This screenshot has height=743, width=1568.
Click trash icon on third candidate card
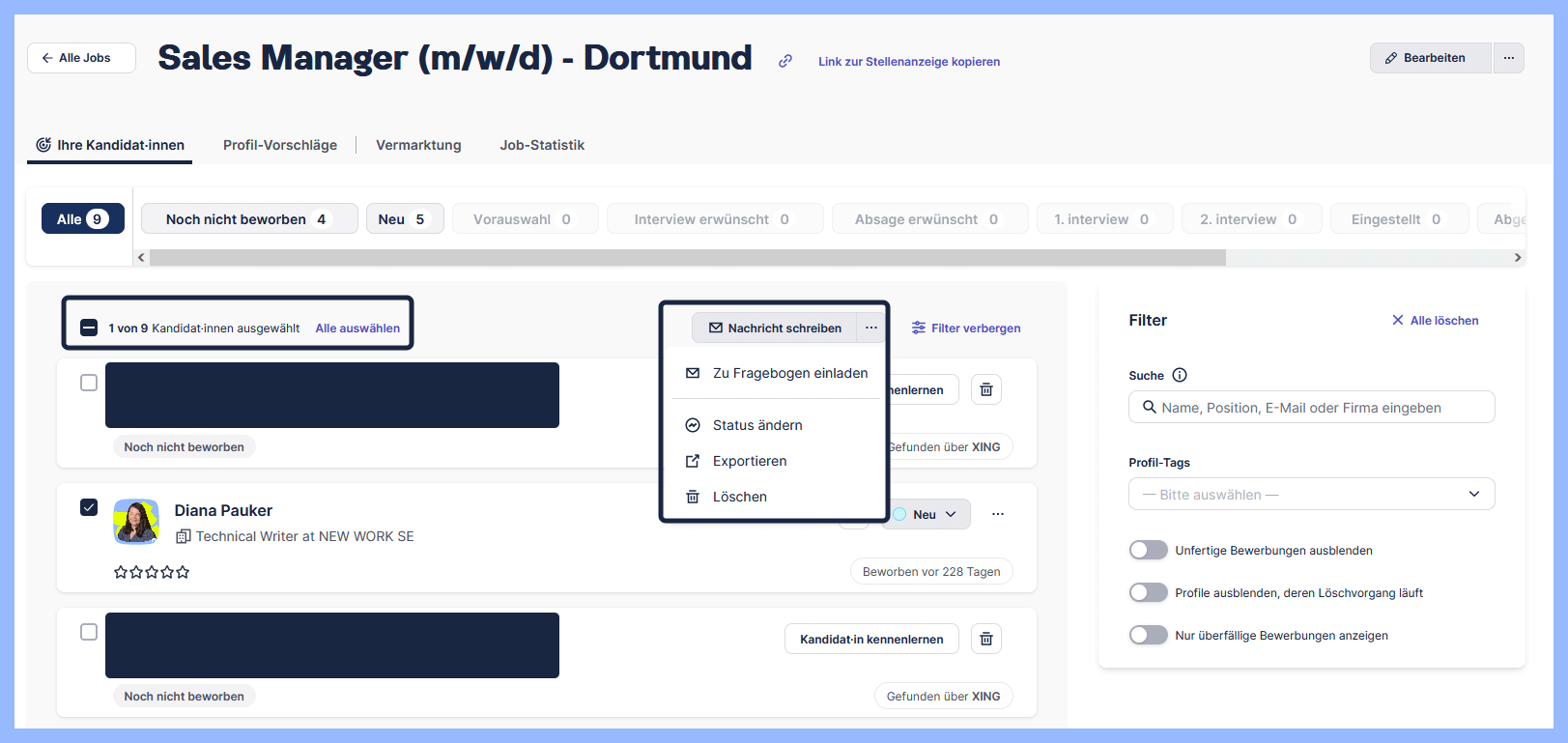(x=985, y=639)
